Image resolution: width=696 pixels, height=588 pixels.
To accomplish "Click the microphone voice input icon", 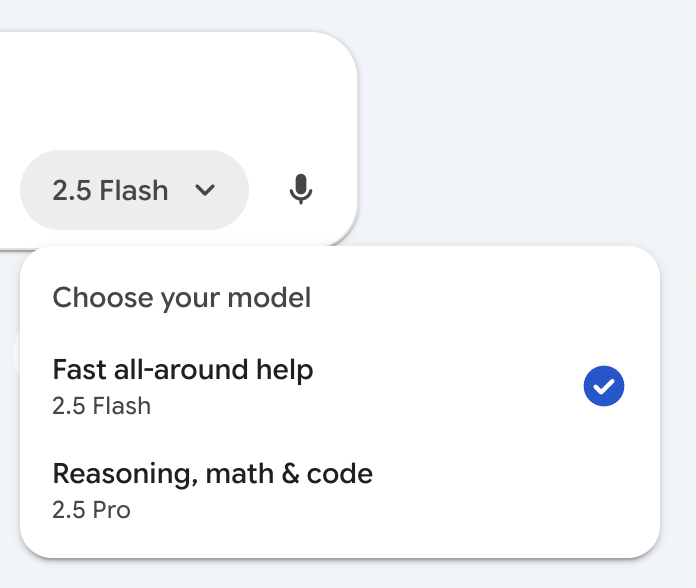I will pyautogui.click(x=300, y=190).
